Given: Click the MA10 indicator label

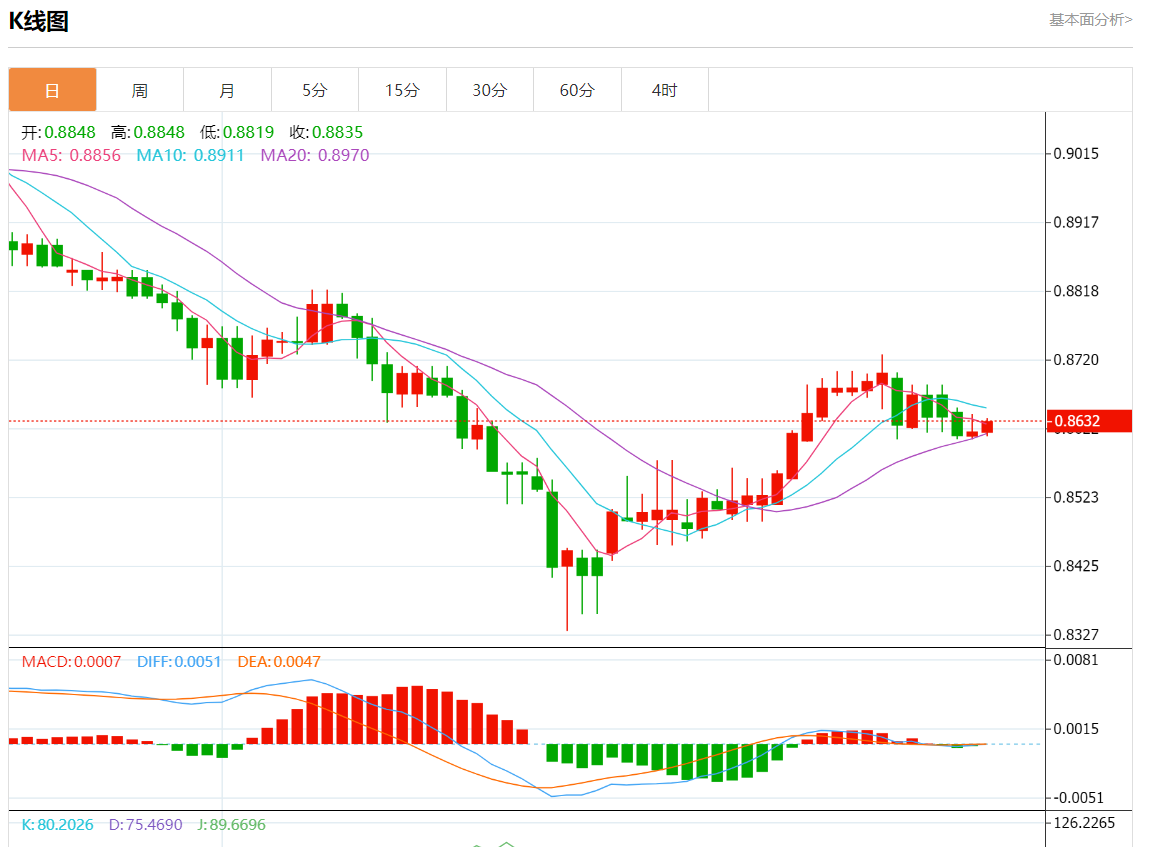Looking at the screenshot, I should point(190,155).
